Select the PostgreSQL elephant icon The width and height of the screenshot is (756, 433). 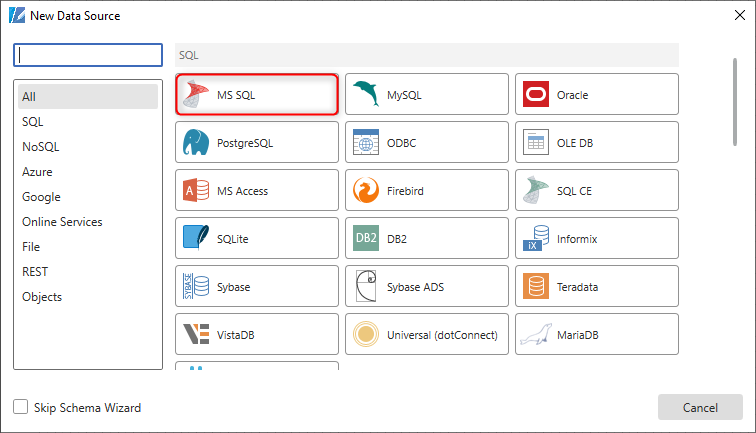(x=196, y=142)
